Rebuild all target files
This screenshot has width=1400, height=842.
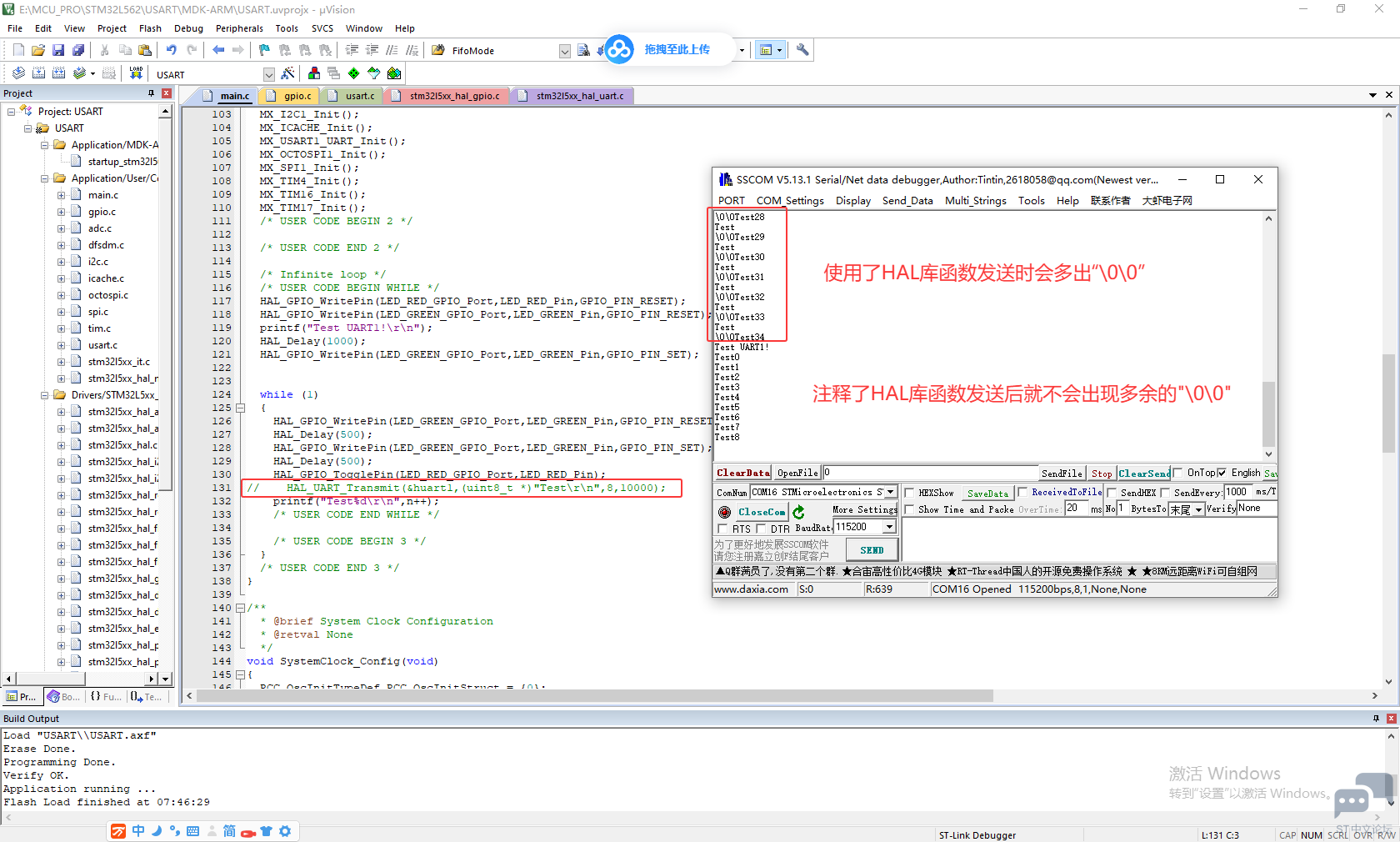pos(58,73)
